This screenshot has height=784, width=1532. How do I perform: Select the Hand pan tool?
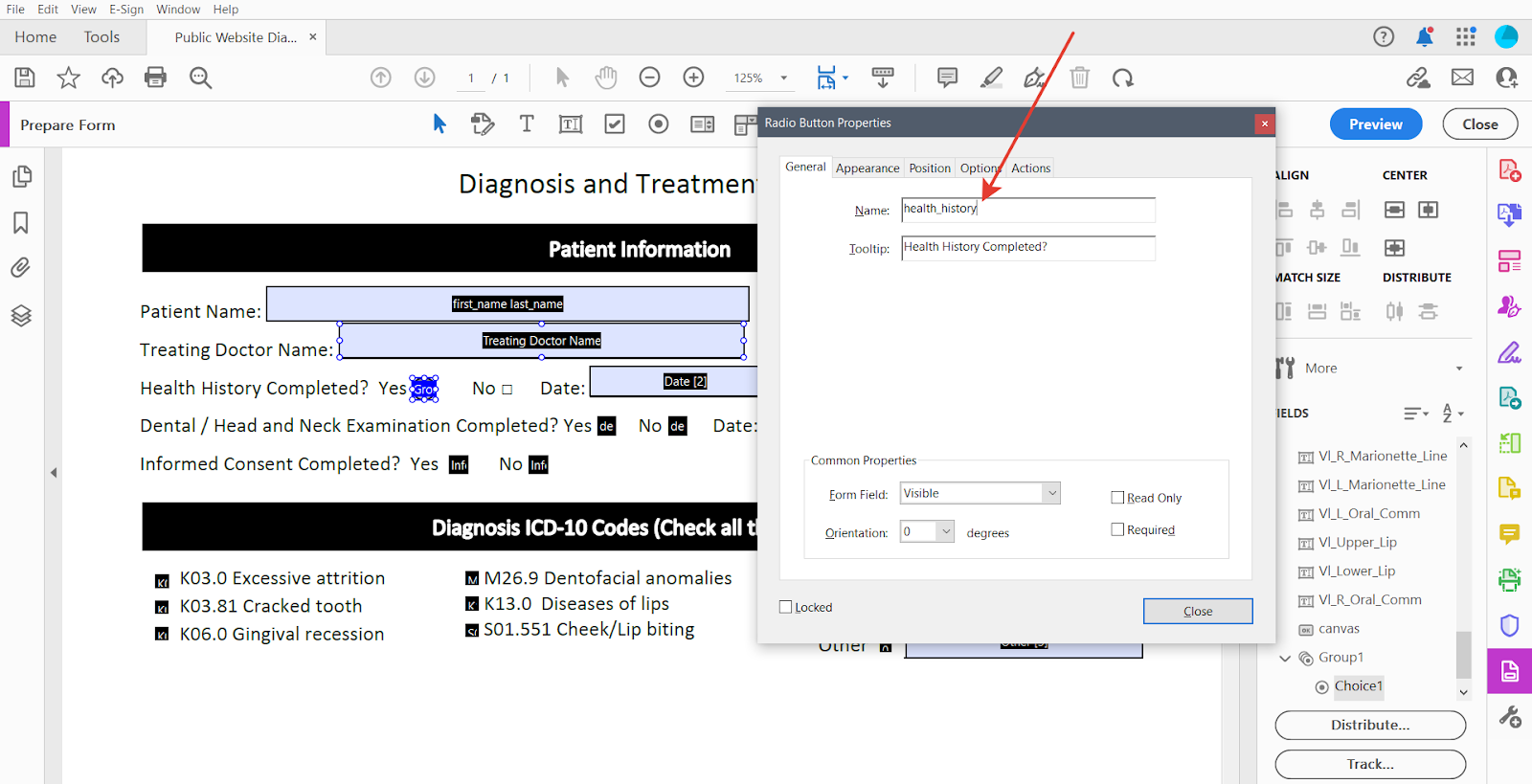point(605,78)
